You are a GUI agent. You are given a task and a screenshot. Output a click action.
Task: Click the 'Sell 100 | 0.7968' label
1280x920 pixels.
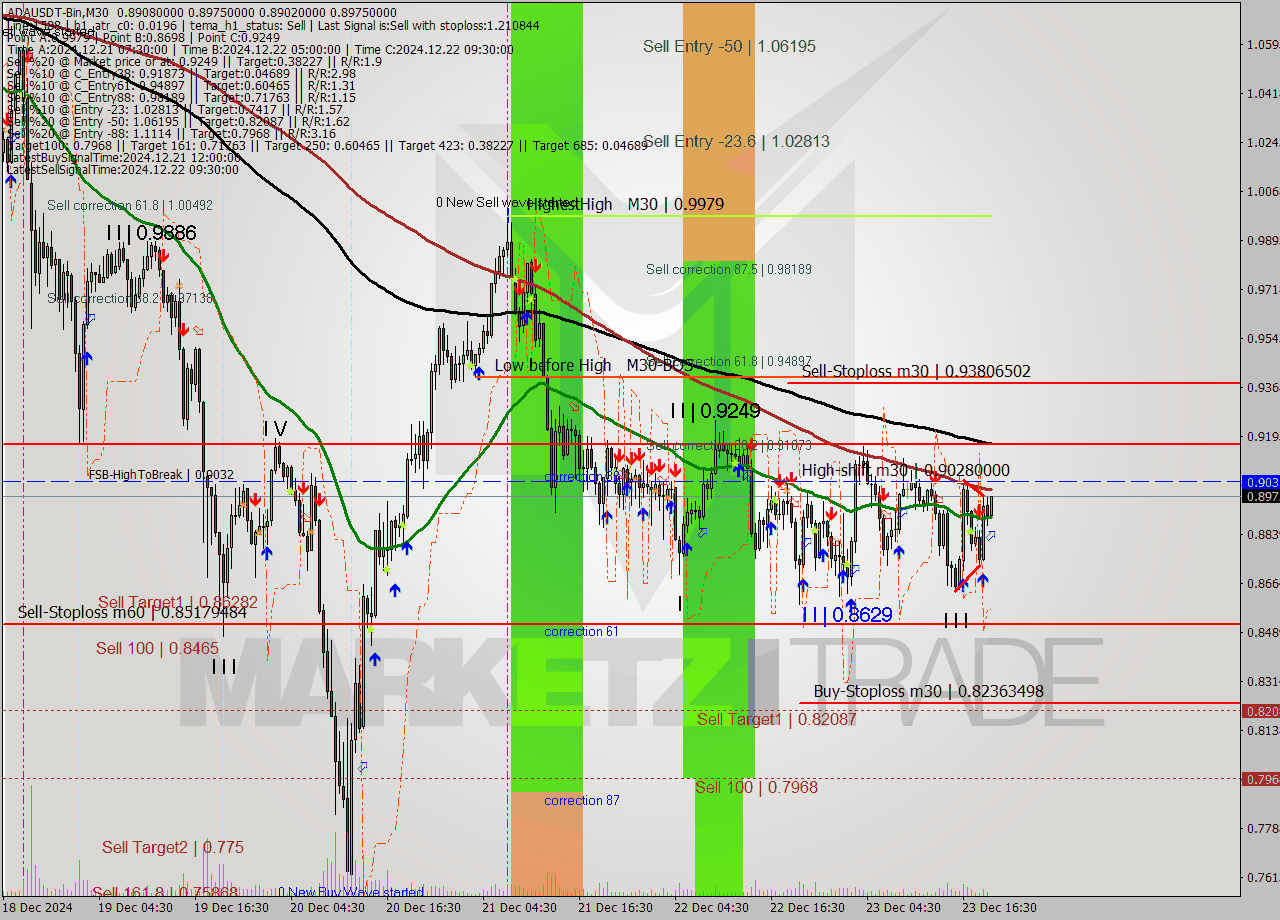click(756, 788)
